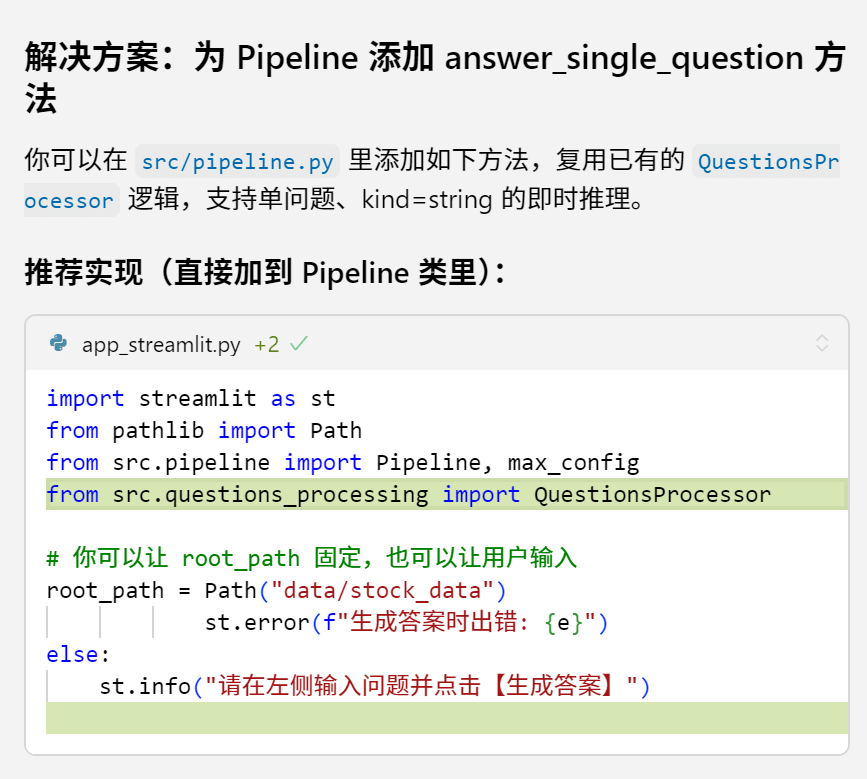Click the st.error line in code

406,623
